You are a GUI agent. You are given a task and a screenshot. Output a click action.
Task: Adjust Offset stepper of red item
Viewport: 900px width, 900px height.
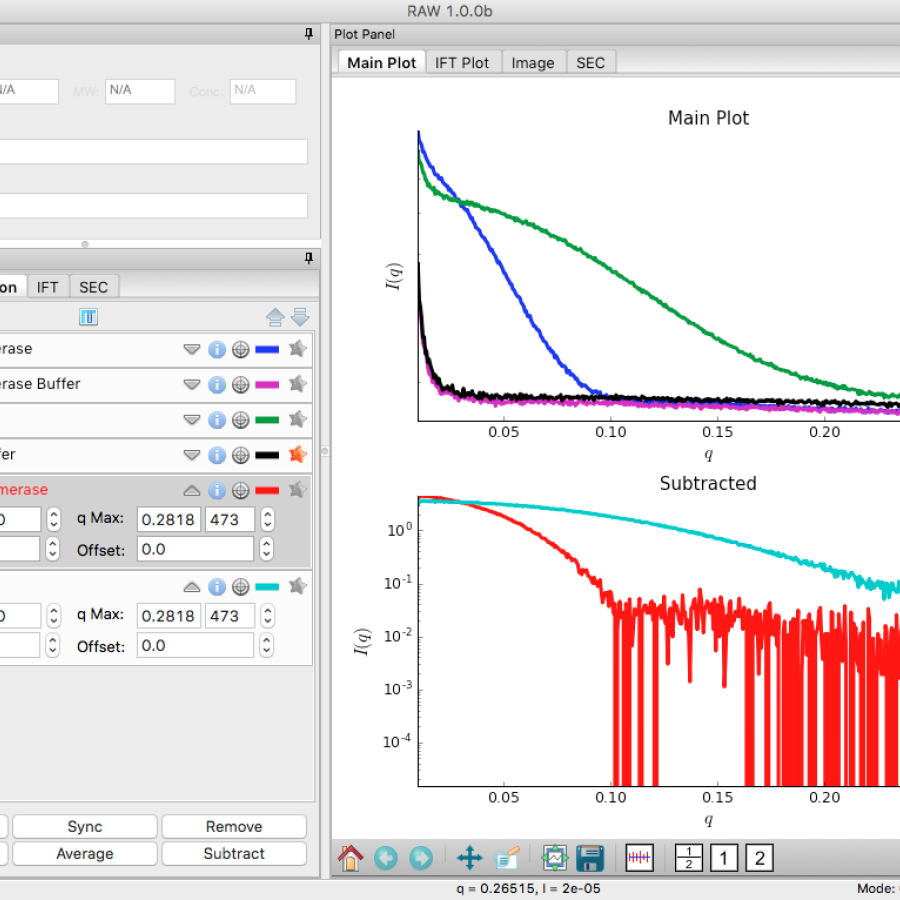(266, 549)
